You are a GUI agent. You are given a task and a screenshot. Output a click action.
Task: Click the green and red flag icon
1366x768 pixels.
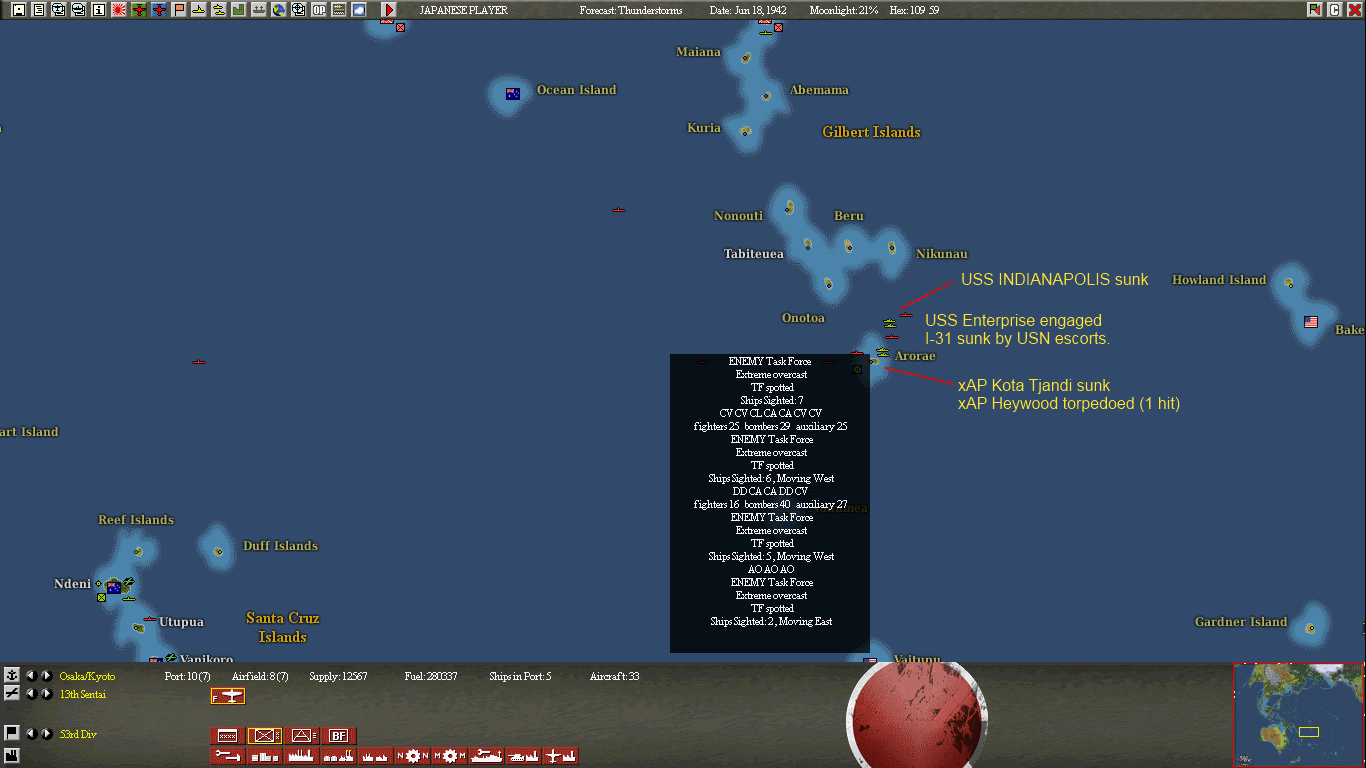point(1314,10)
